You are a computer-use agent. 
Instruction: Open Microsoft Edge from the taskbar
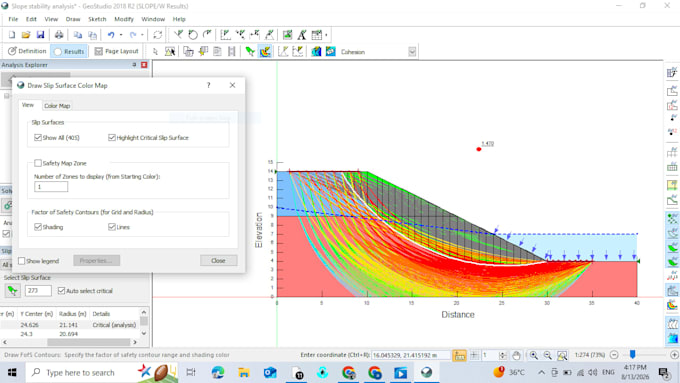tap(218, 372)
